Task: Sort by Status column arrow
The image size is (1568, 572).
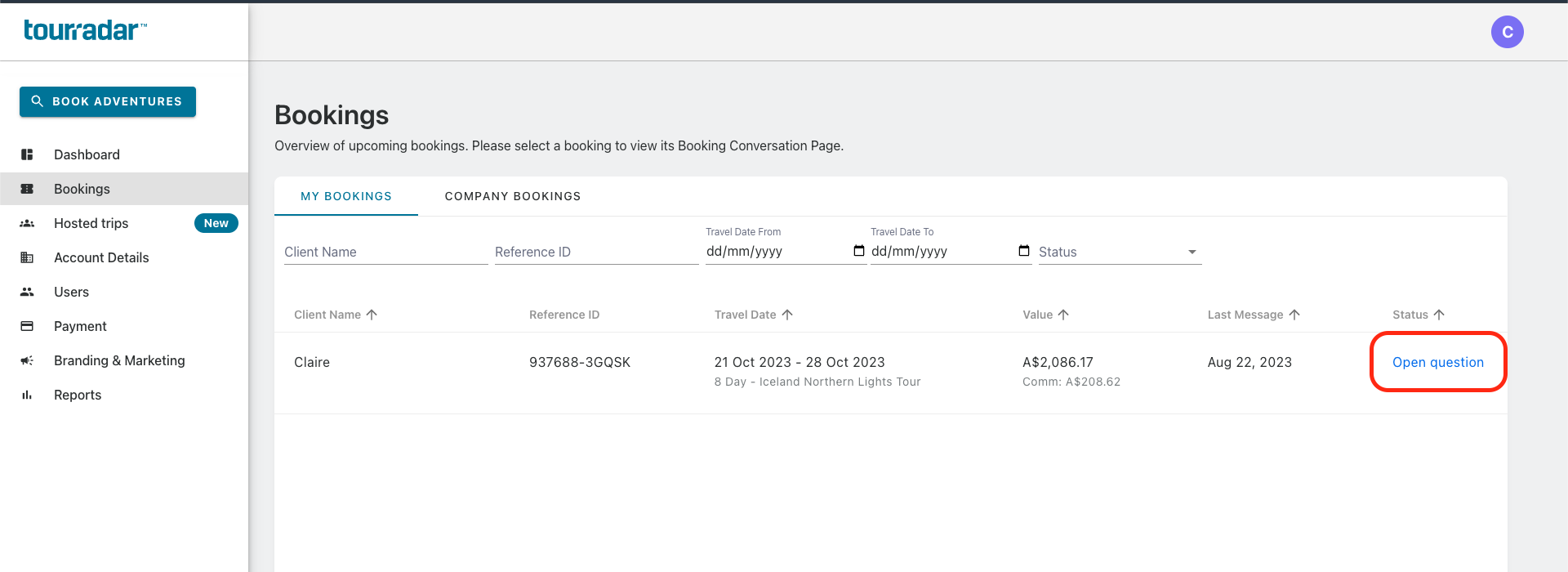Action: click(1439, 315)
